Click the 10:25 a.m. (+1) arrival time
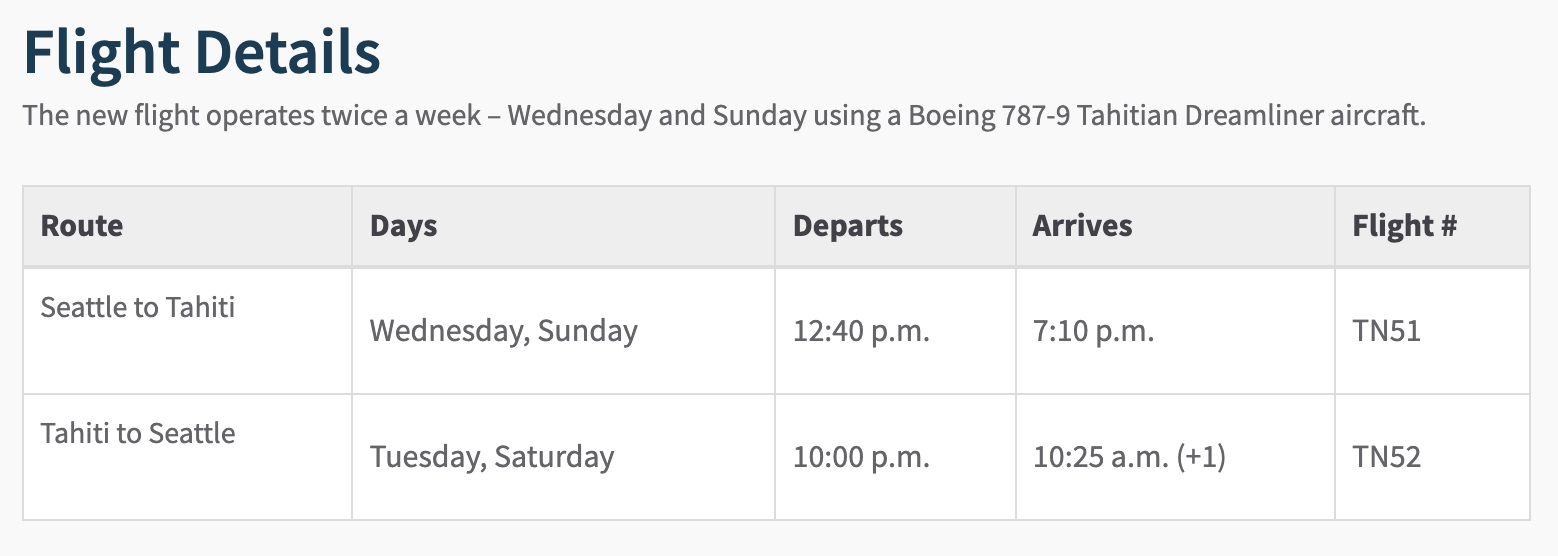The image size is (1558, 556). tap(1129, 458)
